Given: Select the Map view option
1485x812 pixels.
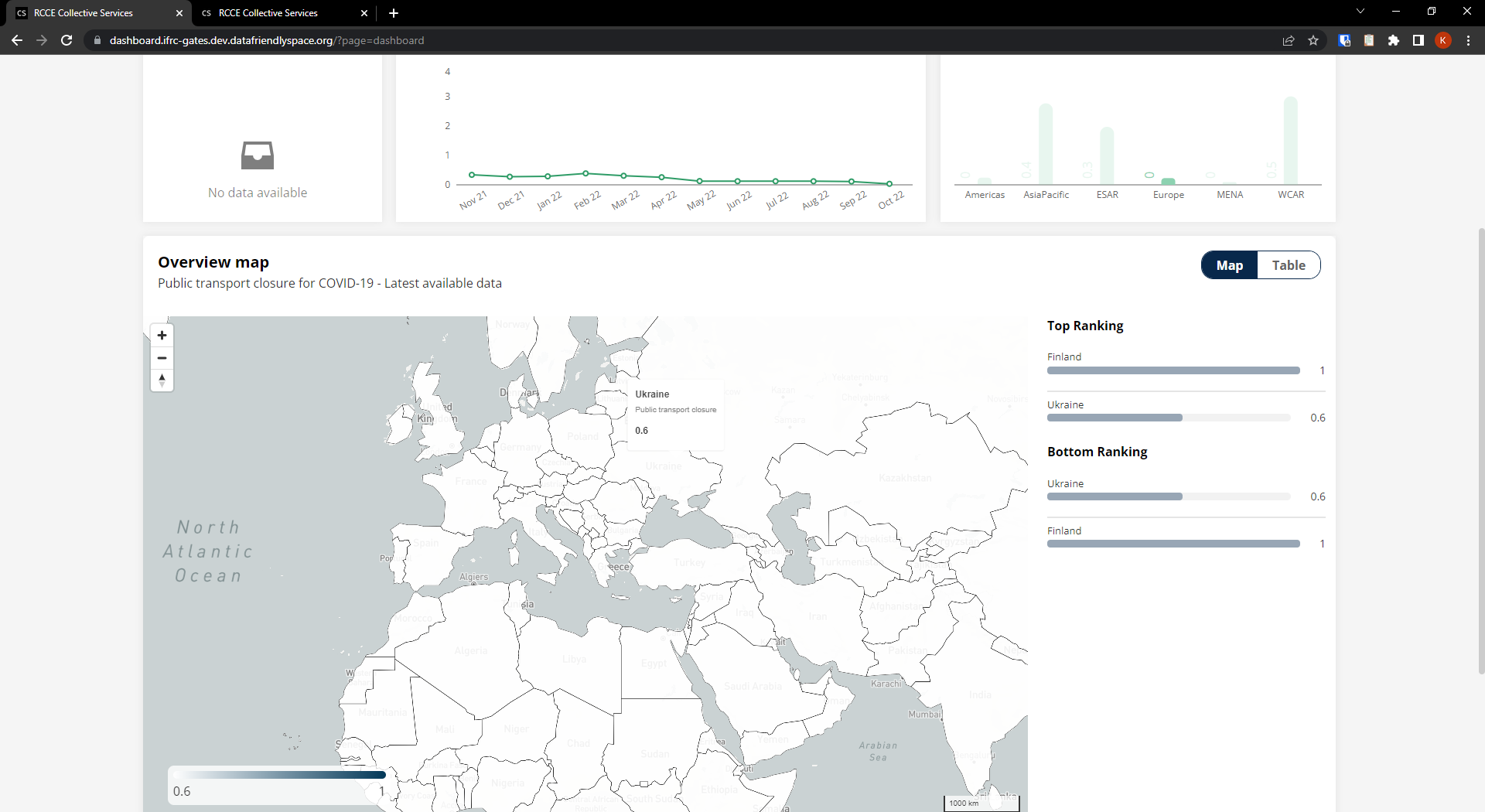Looking at the screenshot, I should (x=1229, y=264).
